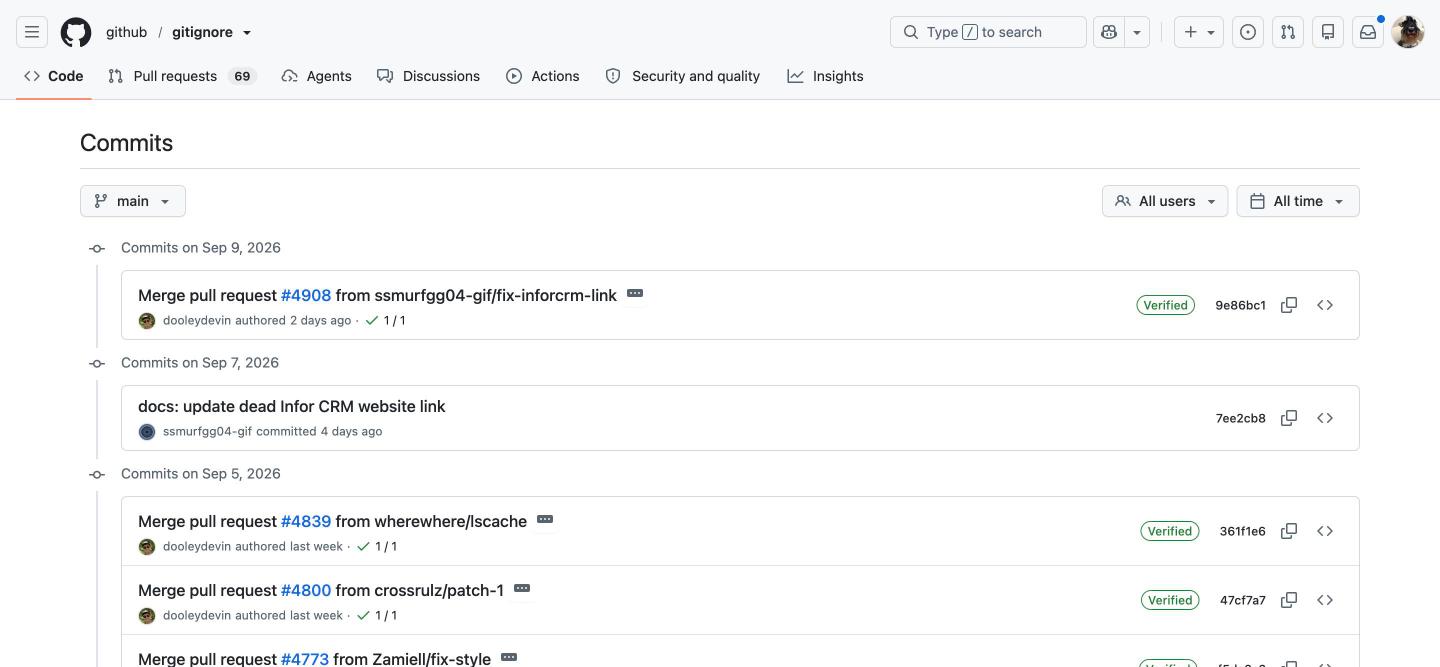This screenshot has width=1440, height=667.
Task: Expand commit description for PR #4908
Action: click(635, 294)
